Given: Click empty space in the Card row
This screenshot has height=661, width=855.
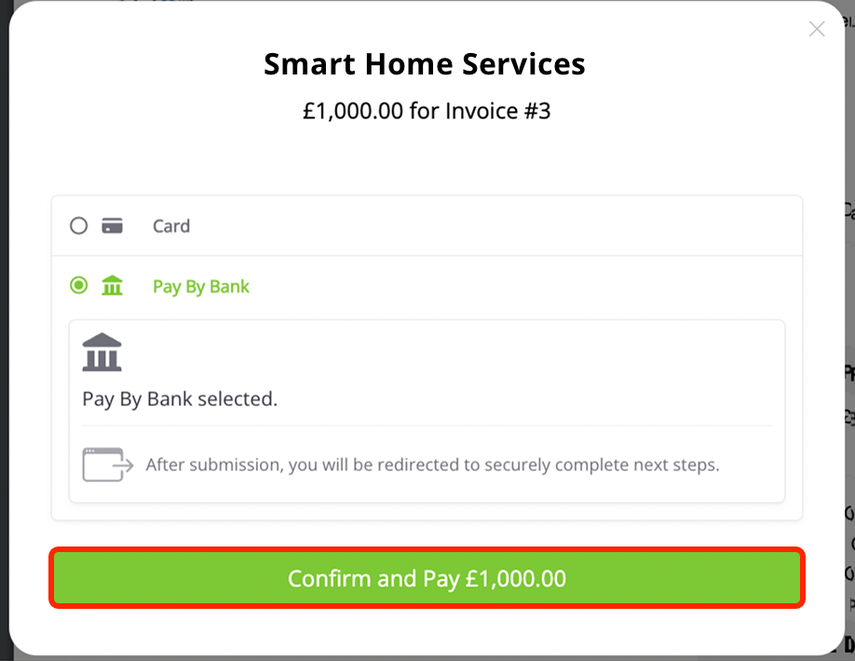Looking at the screenshot, I should pyautogui.click(x=491, y=226).
